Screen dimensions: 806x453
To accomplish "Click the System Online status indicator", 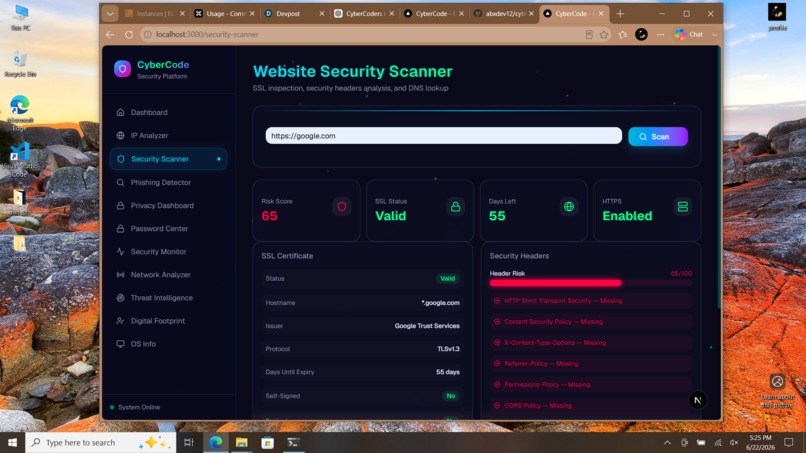I will tap(135, 407).
